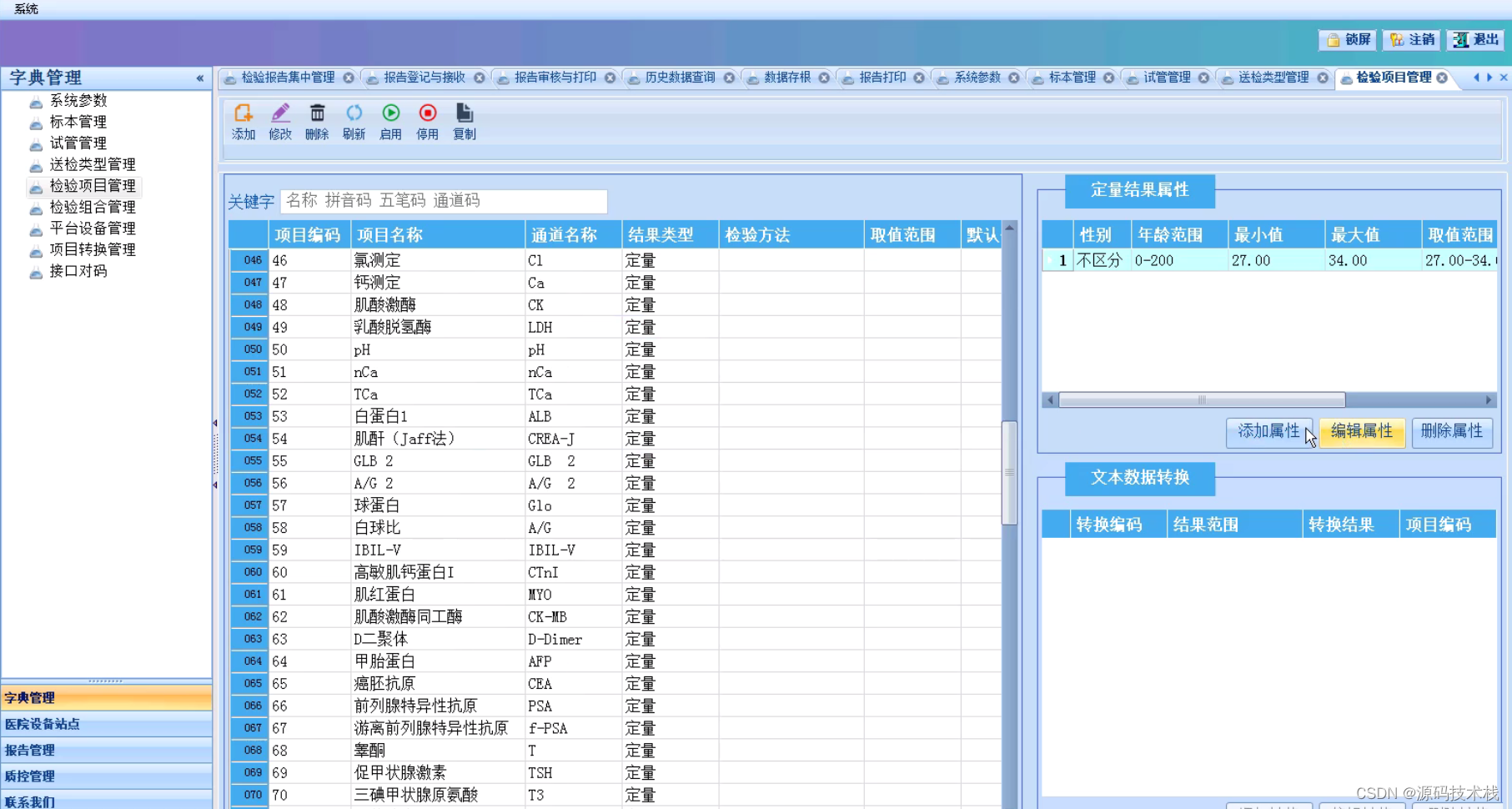This screenshot has width=1512, height=809.
Task: Close the 标本管理 tab
Action: (x=1109, y=78)
